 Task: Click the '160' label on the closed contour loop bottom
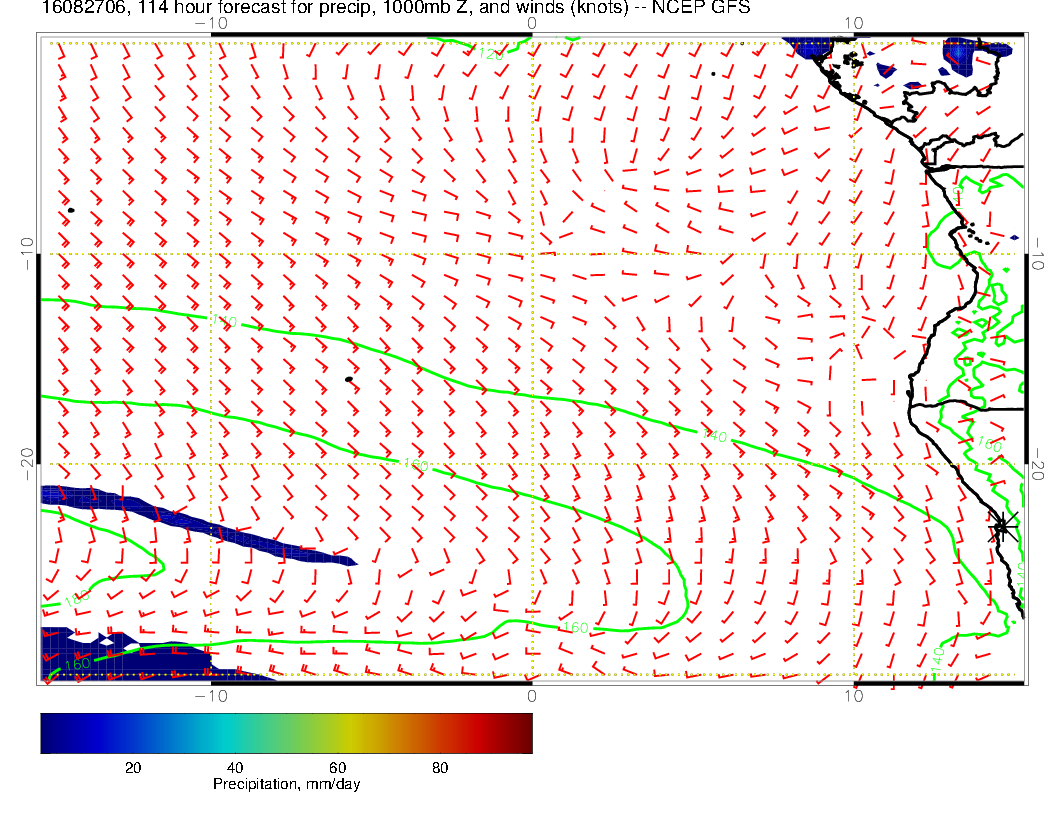[575, 627]
